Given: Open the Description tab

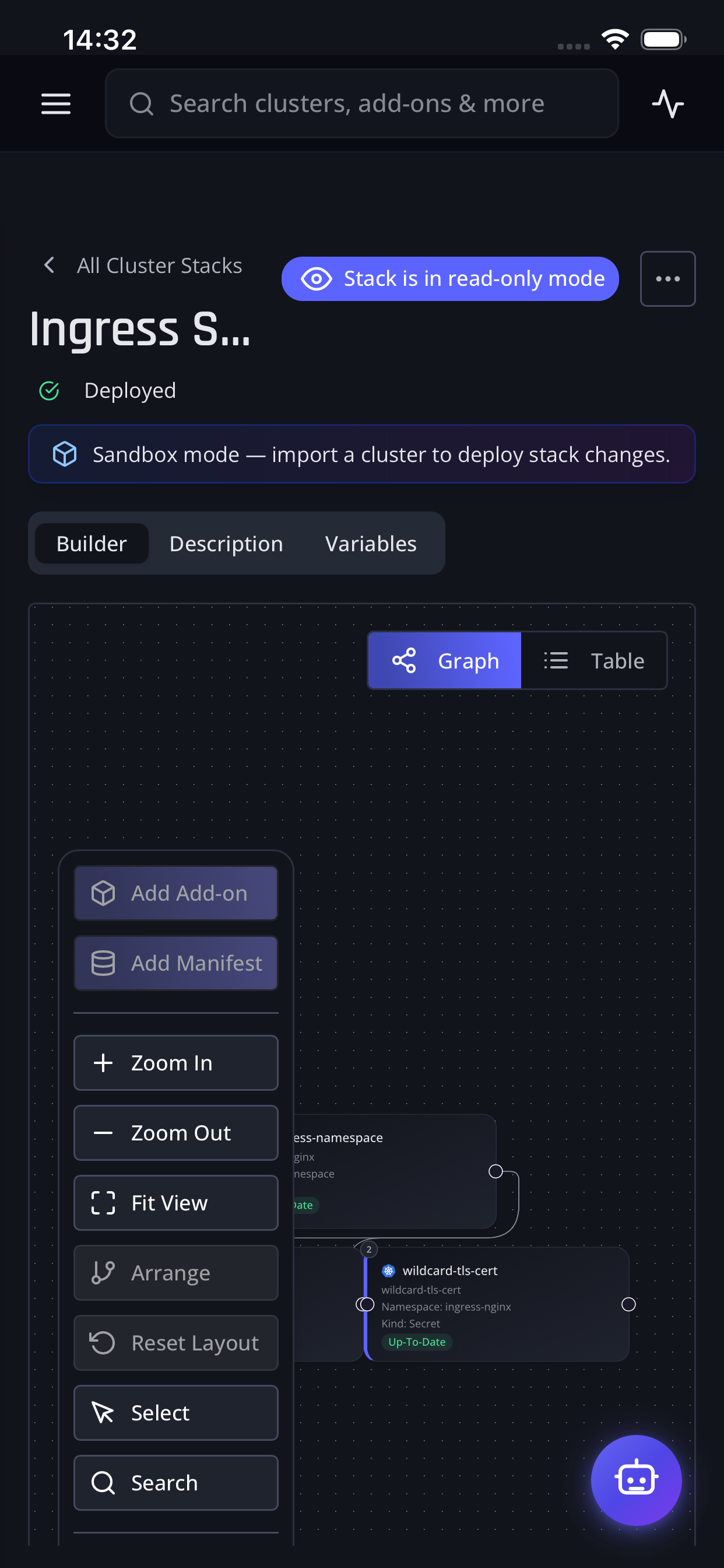Looking at the screenshot, I should click(226, 543).
